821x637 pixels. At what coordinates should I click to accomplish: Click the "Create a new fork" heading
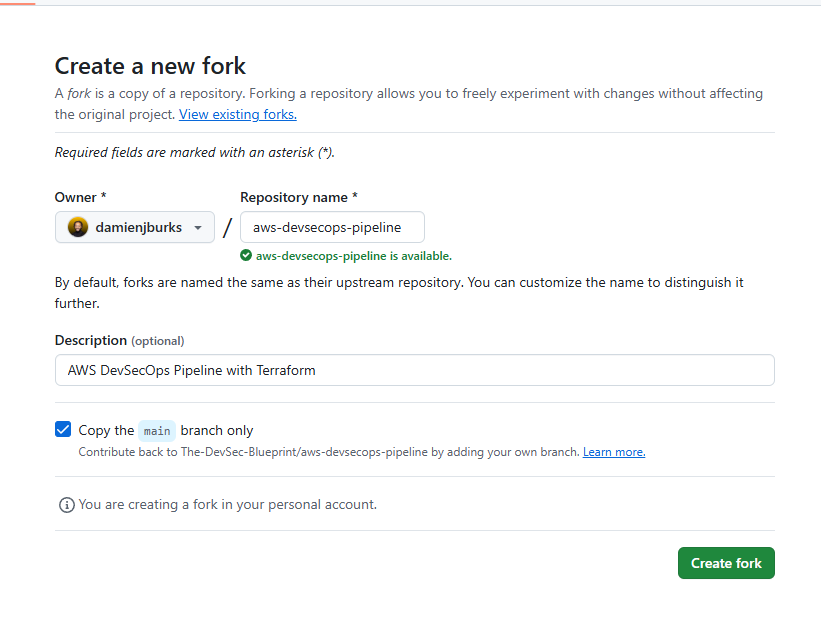150,66
